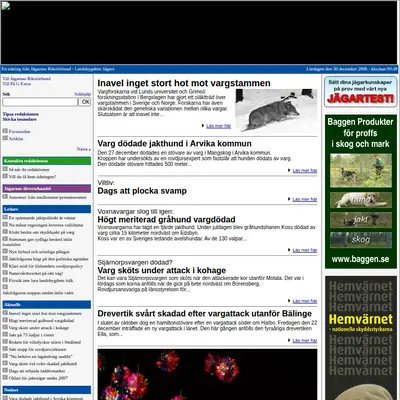Open the Baggen Produkter www.baggen.se ad
Image resolution: width=400 pixels, height=400 pixels.
coord(361,191)
